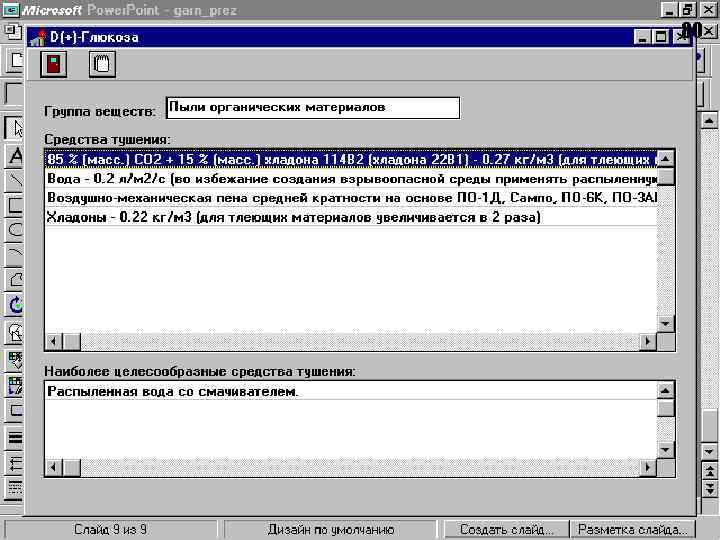Click the Средства тушения horizontal scroll thumb
The height and width of the screenshot is (540, 720).
click(x=72, y=342)
